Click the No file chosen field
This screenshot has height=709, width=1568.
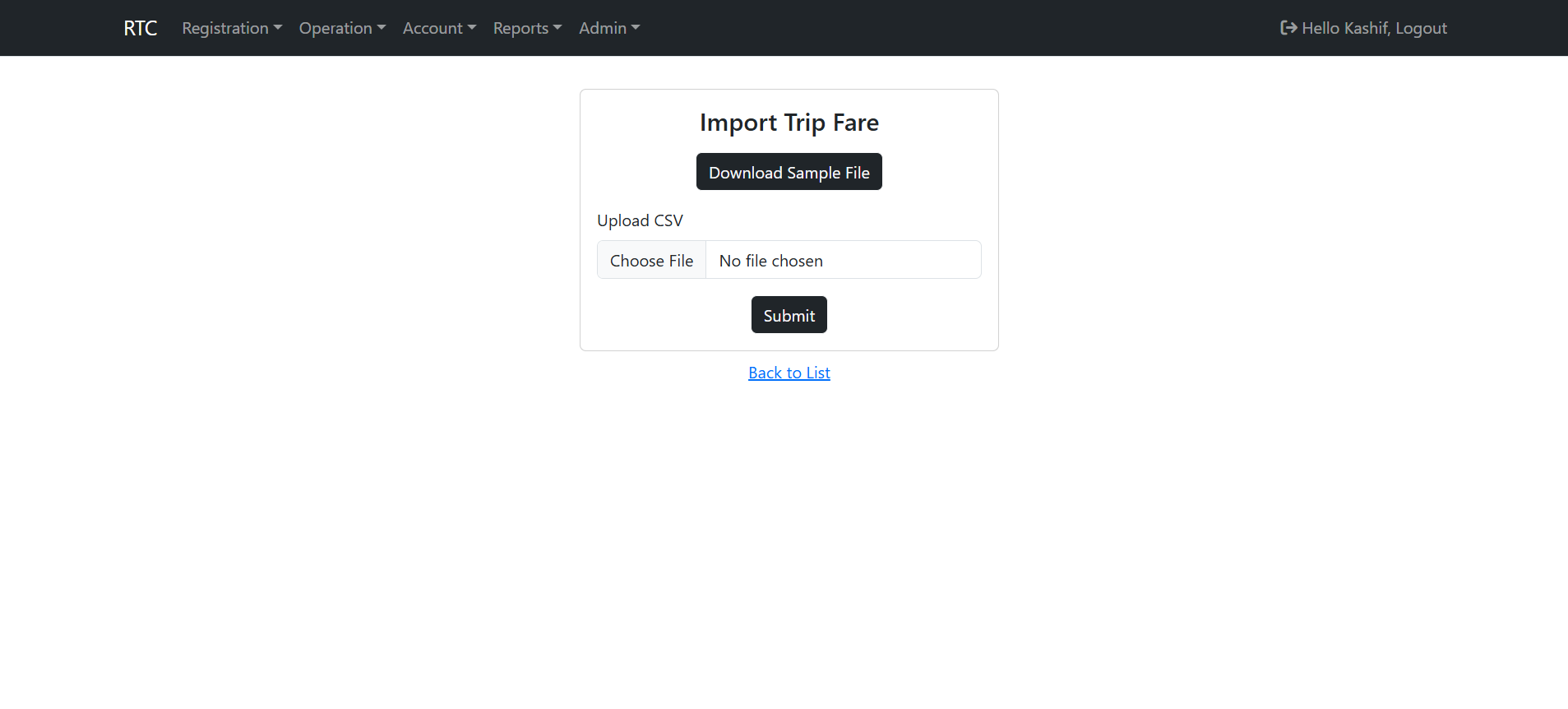point(843,261)
